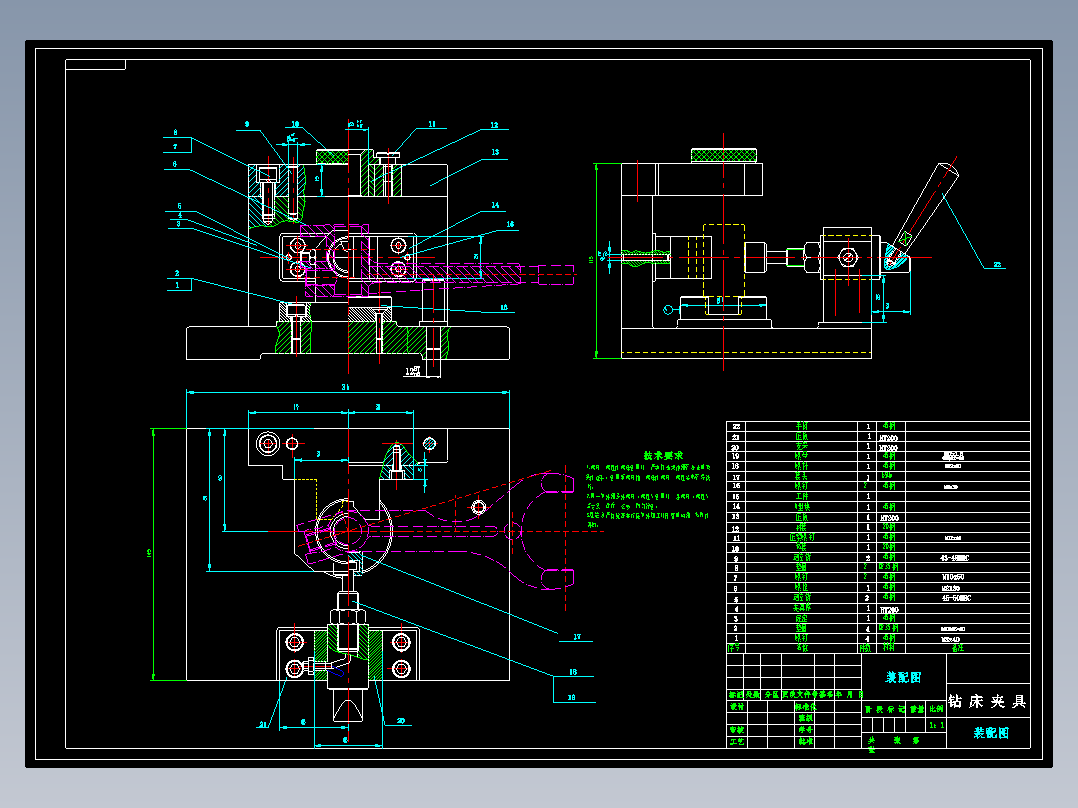
Task: Select balloon label 13 in front view
Action: tap(495, 152)
